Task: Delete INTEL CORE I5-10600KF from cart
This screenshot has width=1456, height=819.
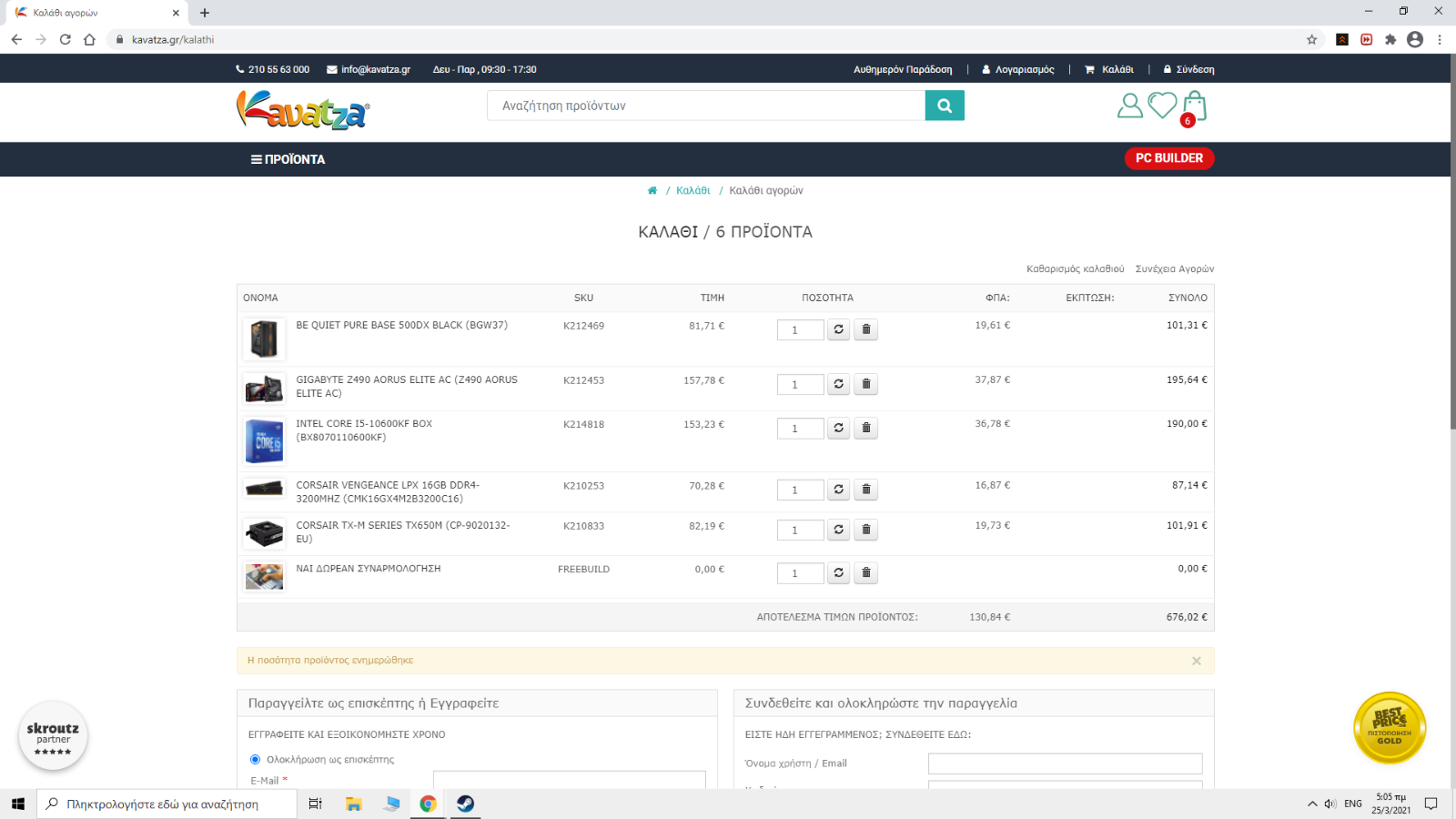Action: 866,428
